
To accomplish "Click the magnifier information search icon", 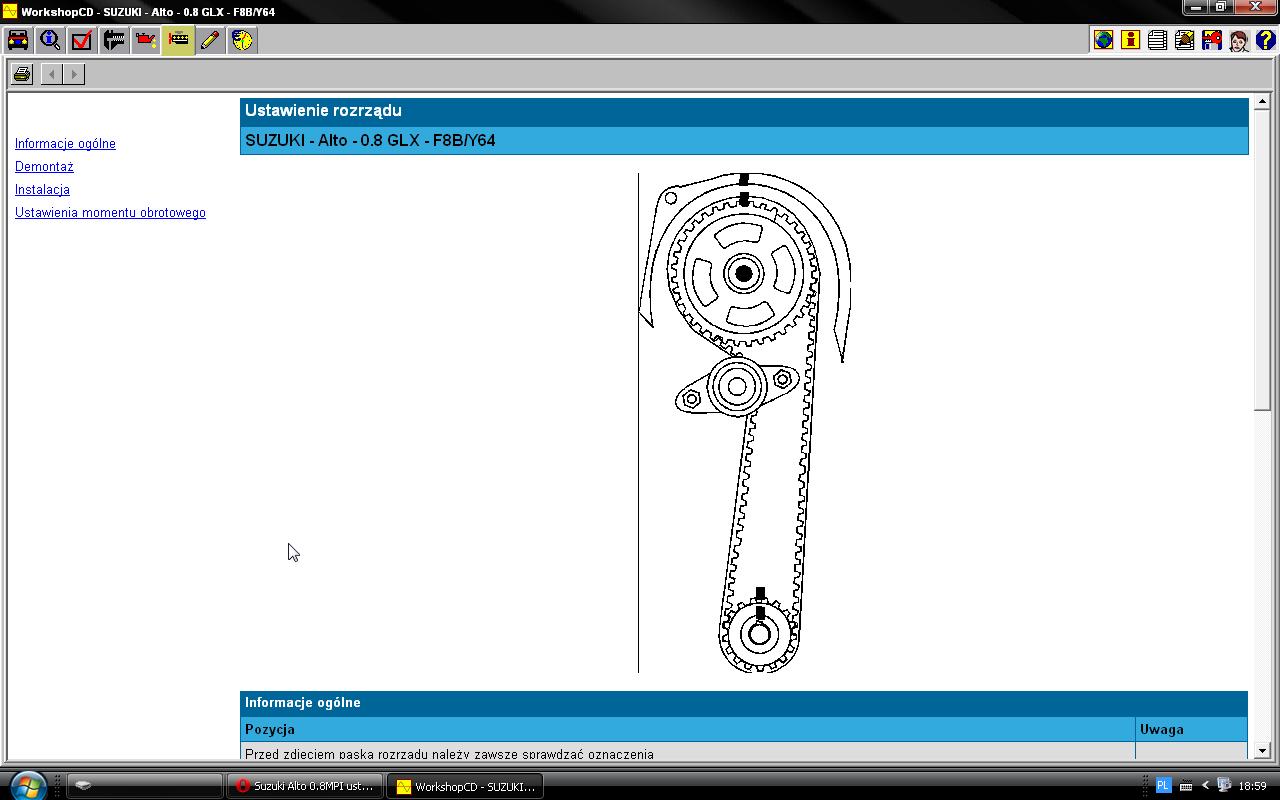I will pos(50,40).
